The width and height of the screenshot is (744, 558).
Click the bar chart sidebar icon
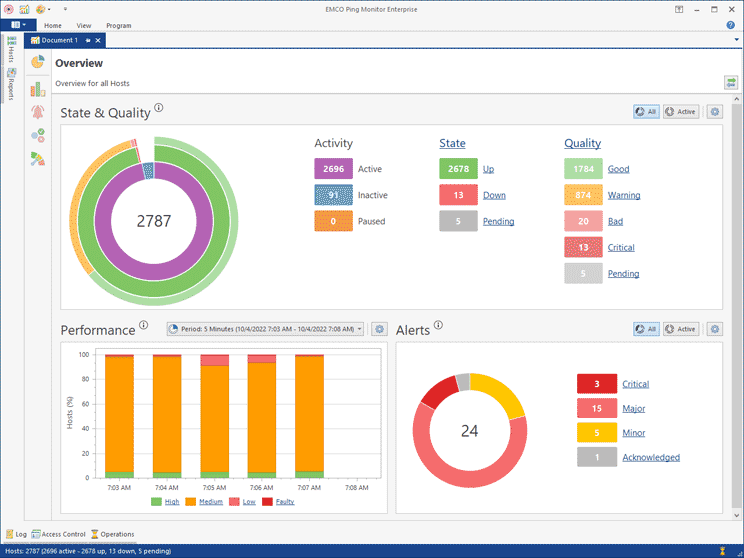38,88
